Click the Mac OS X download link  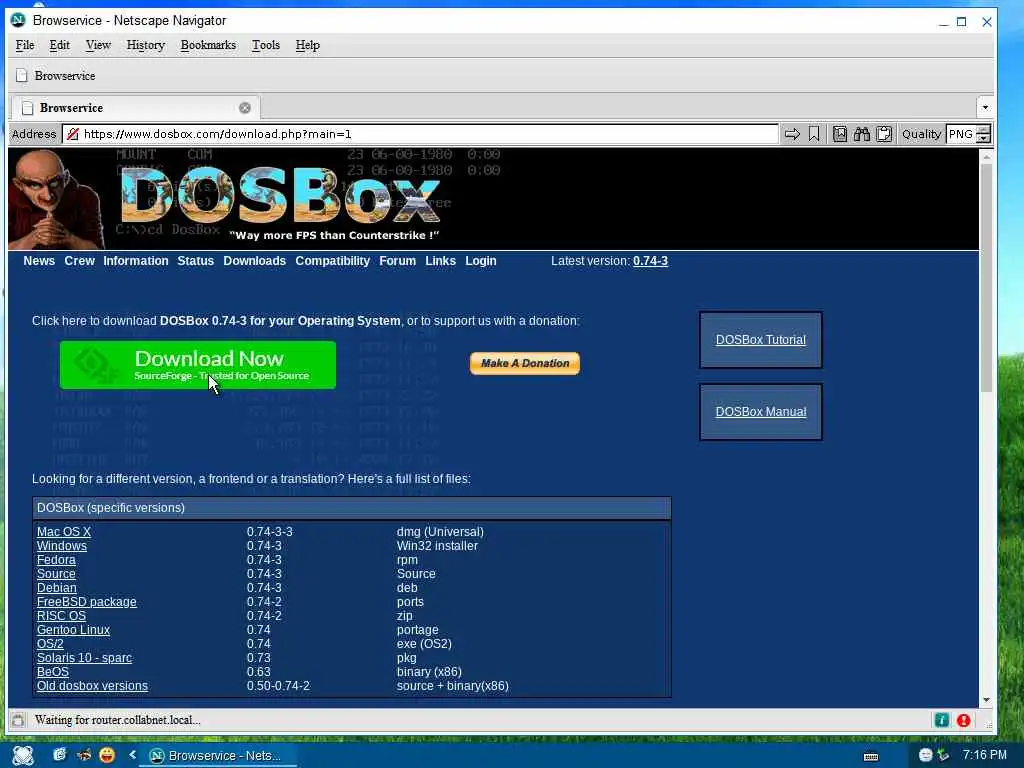click(64, 532)
